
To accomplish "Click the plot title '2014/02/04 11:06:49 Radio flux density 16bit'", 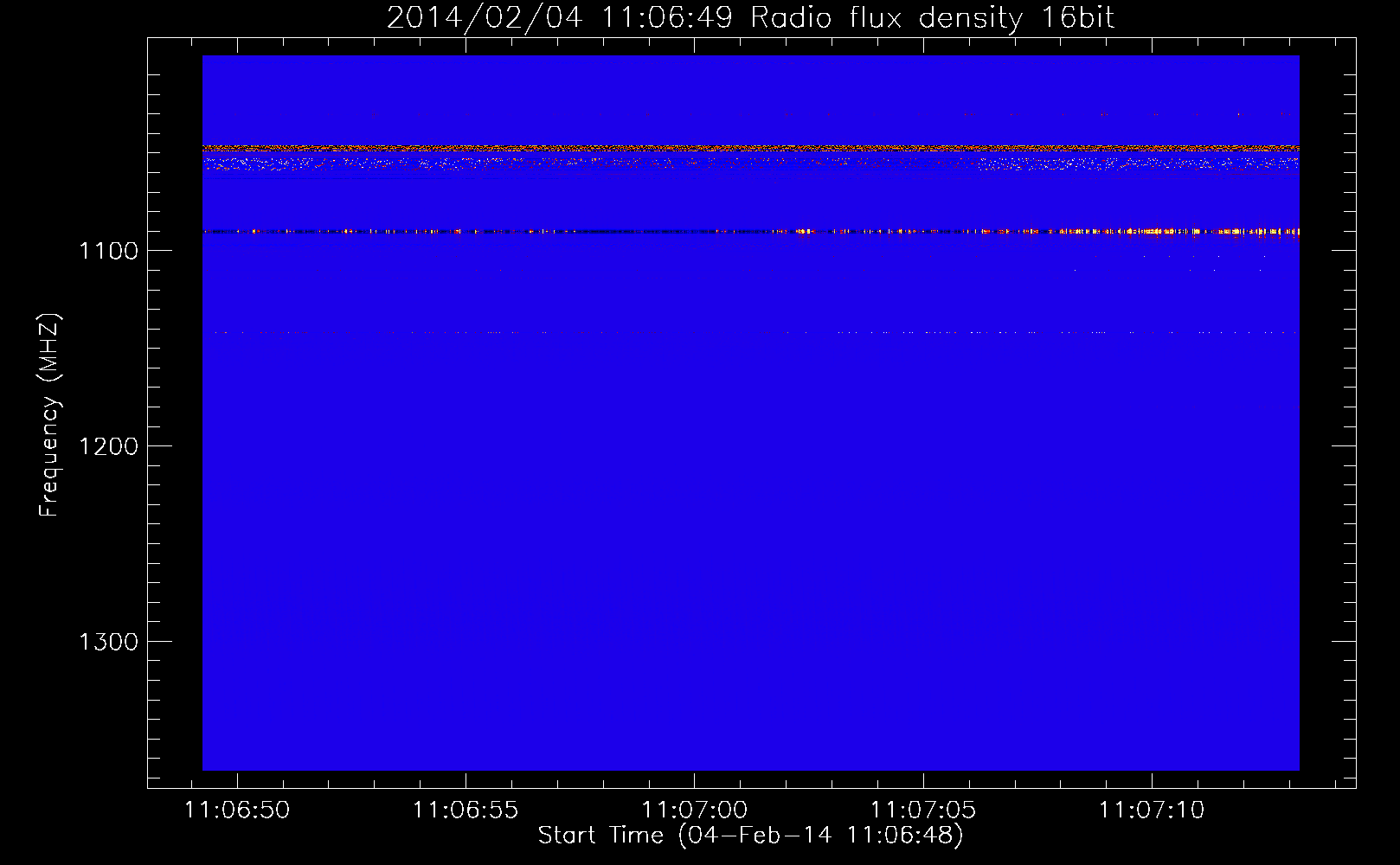I will point(750,18).
